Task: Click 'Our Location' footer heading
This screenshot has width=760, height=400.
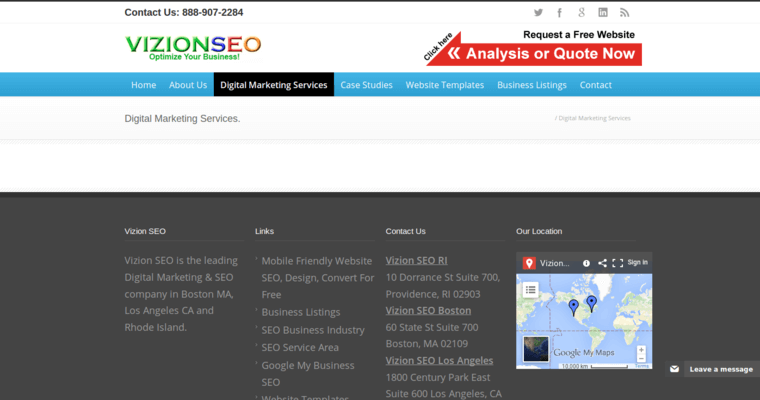Action: [539, 231]
